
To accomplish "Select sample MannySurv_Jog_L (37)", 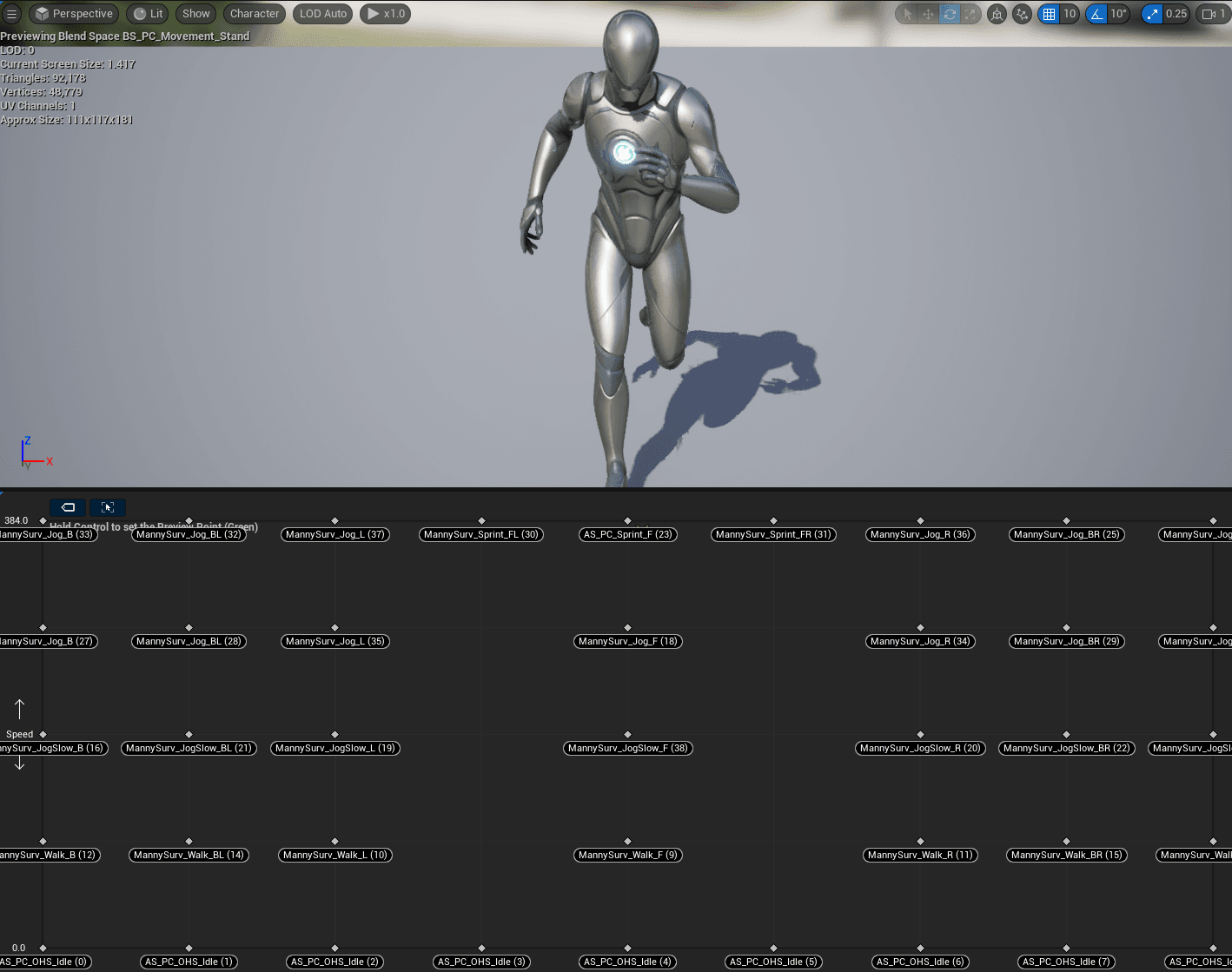I will point(334,534).
